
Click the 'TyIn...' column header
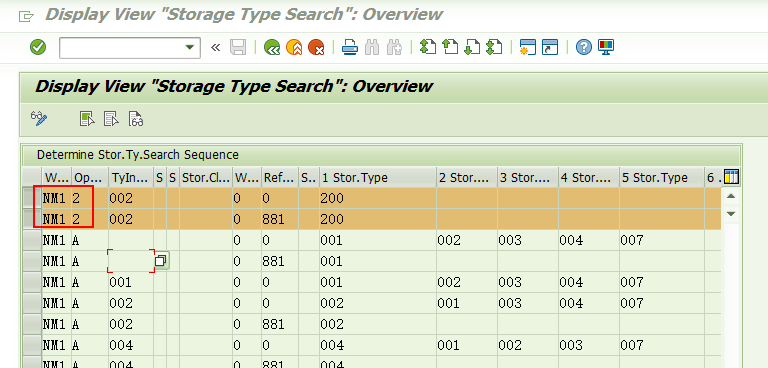point(131,177)
